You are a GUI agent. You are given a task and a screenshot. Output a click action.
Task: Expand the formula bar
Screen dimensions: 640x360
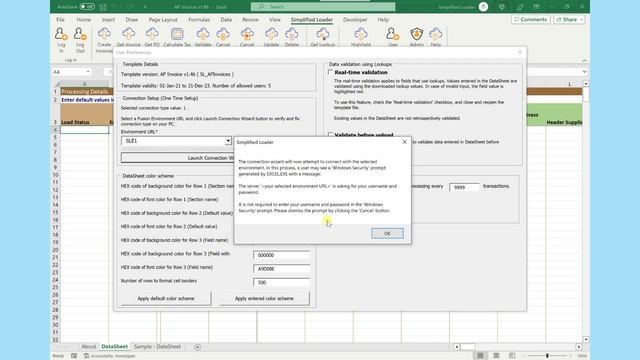pos(584,72)
